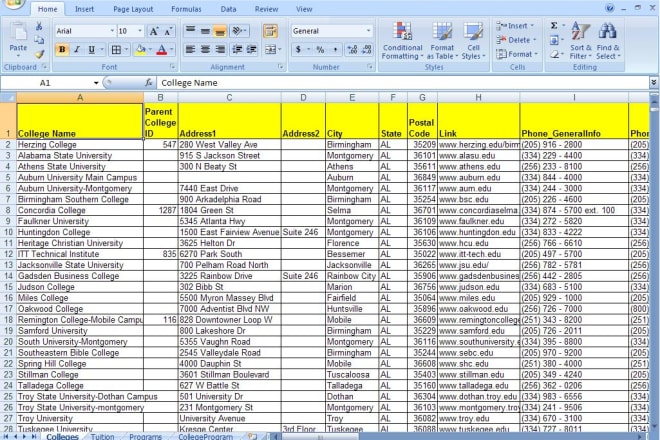Click the Wrap Text icon
This screenshot has height=440, width=660.
pos(270,31)
